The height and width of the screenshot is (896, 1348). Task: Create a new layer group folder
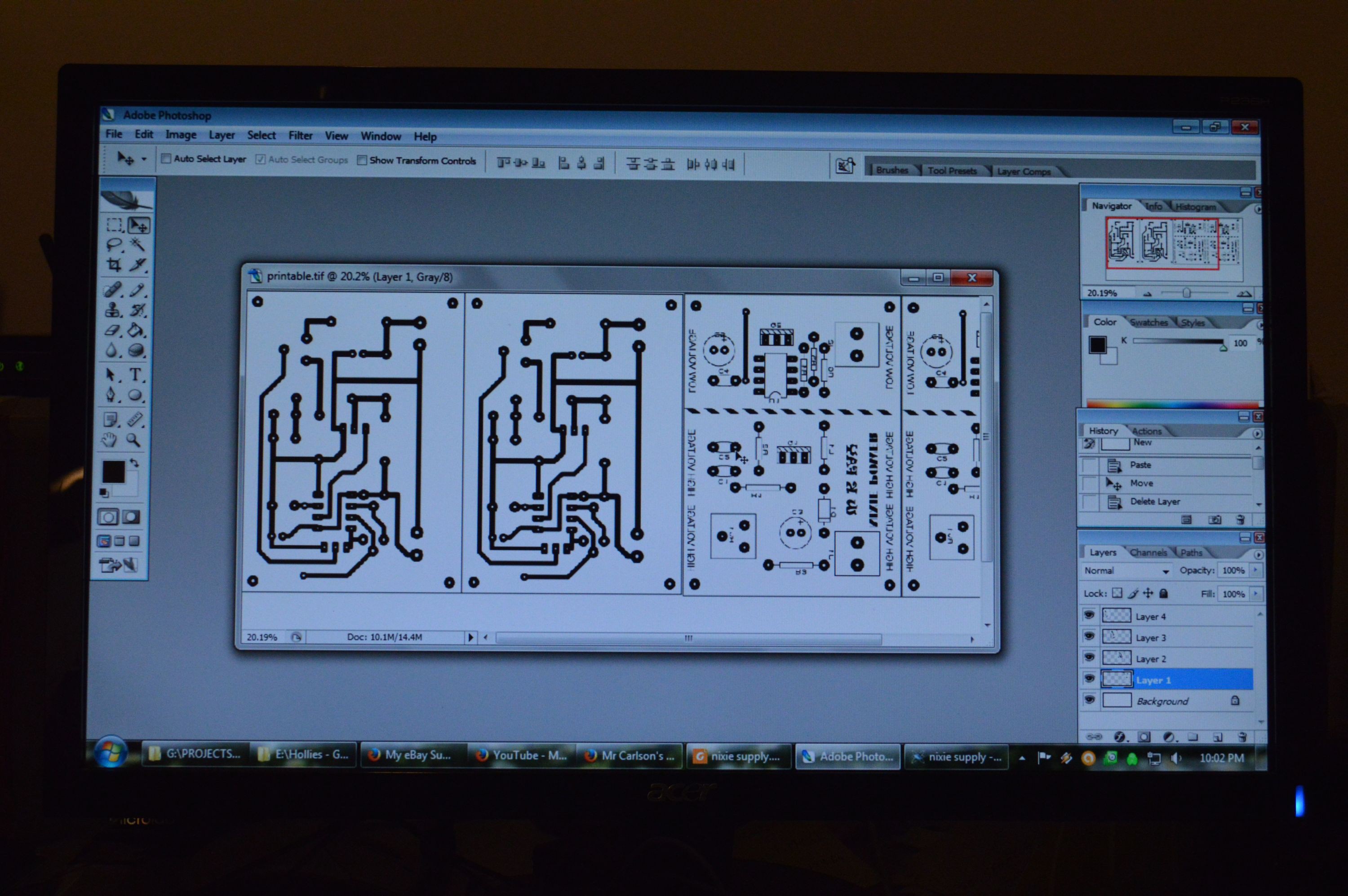(x=1193, y=737)
